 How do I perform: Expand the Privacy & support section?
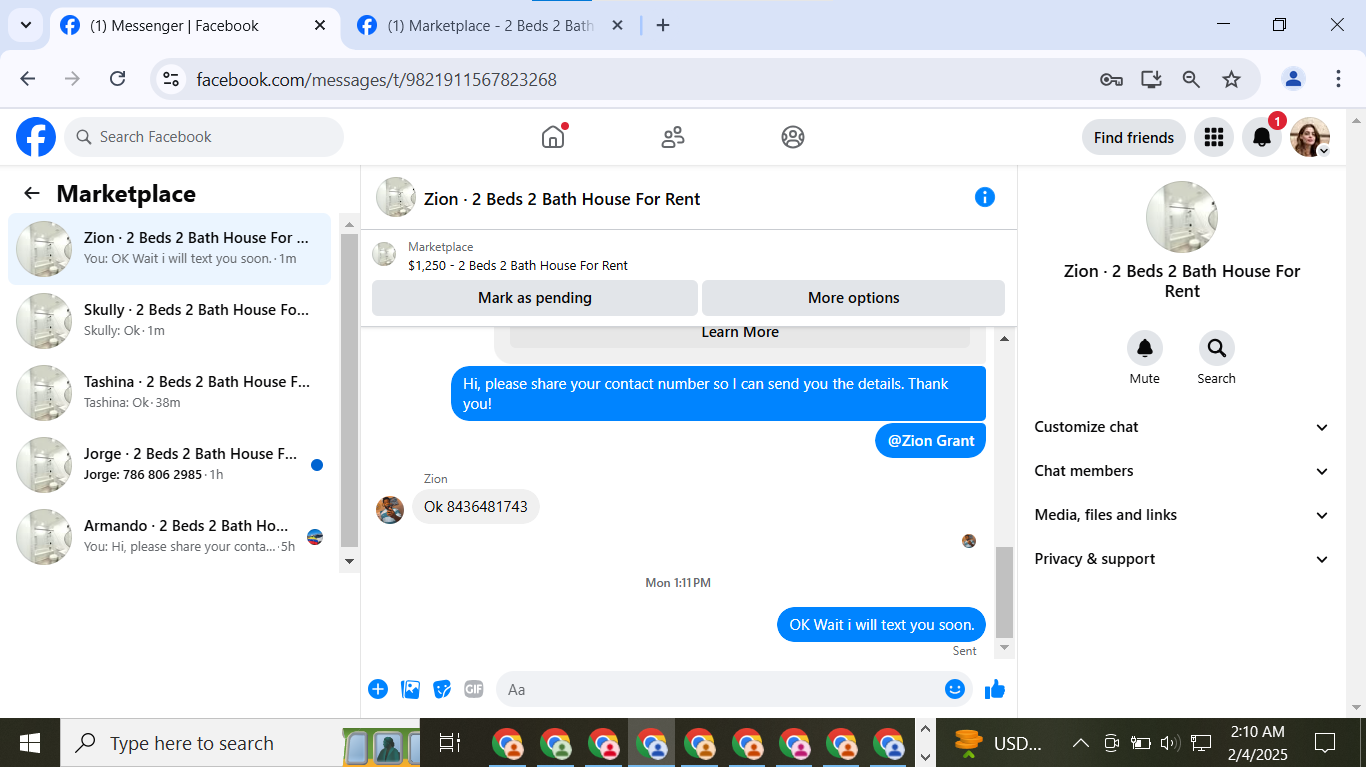pos(1182,559)
